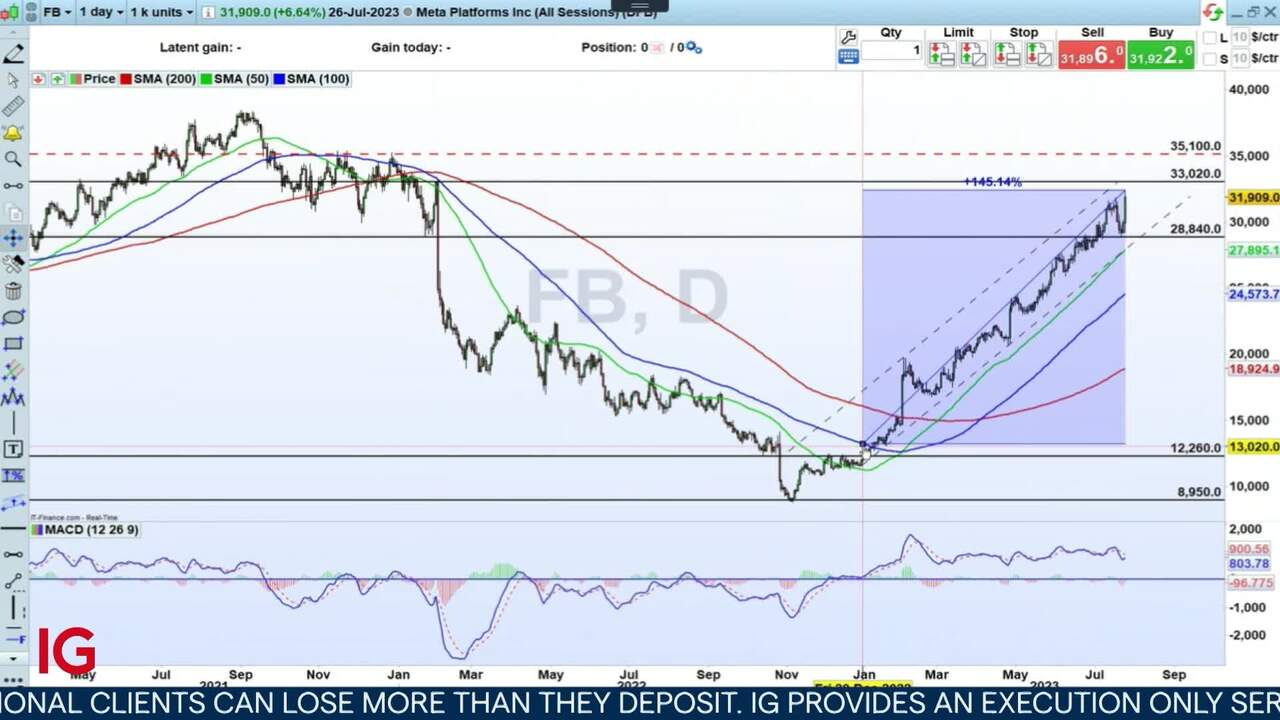Click the Sell 31,896.0 button
This screenshot has height=720, width=1280.
(1091, 55)
